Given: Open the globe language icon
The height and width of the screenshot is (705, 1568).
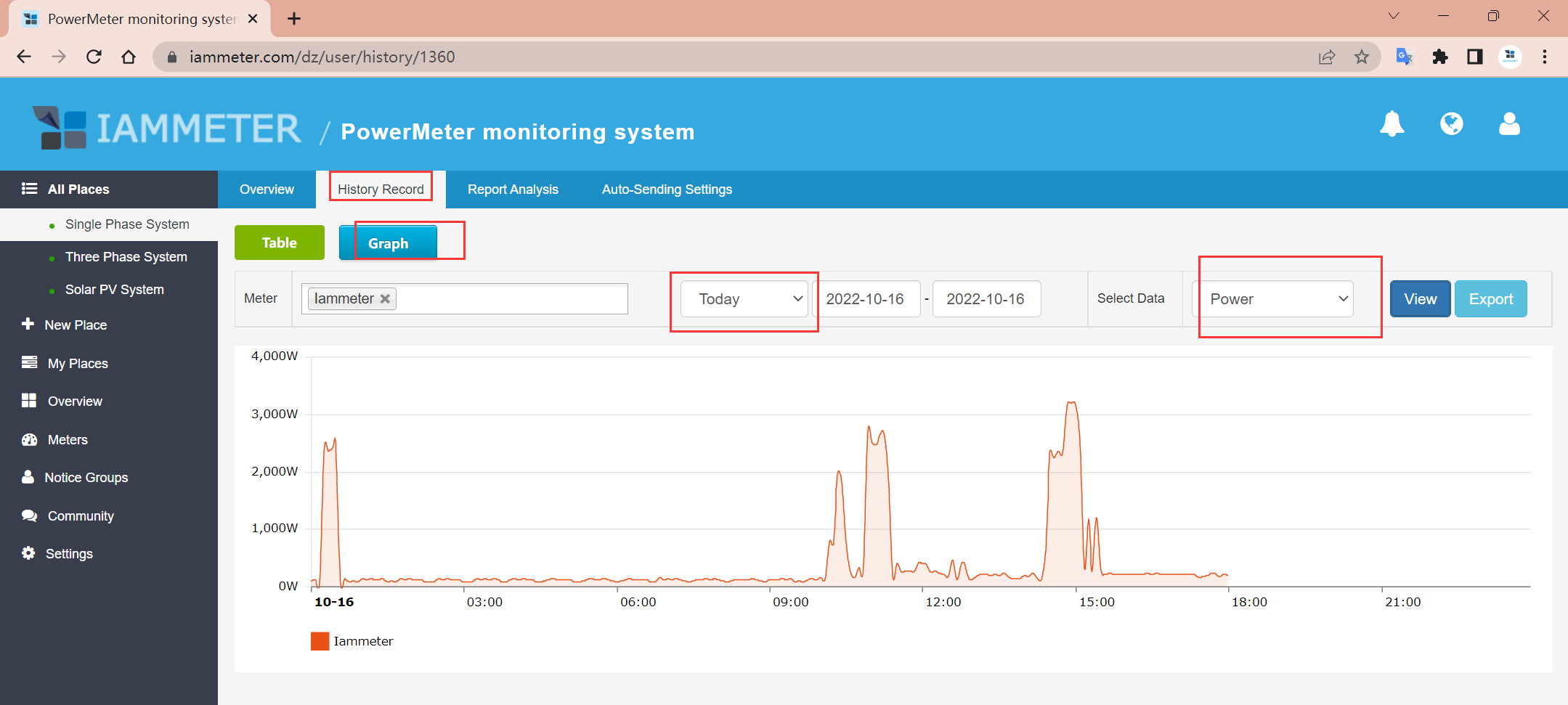Looking at the screenshot, I should [1451, 124].
